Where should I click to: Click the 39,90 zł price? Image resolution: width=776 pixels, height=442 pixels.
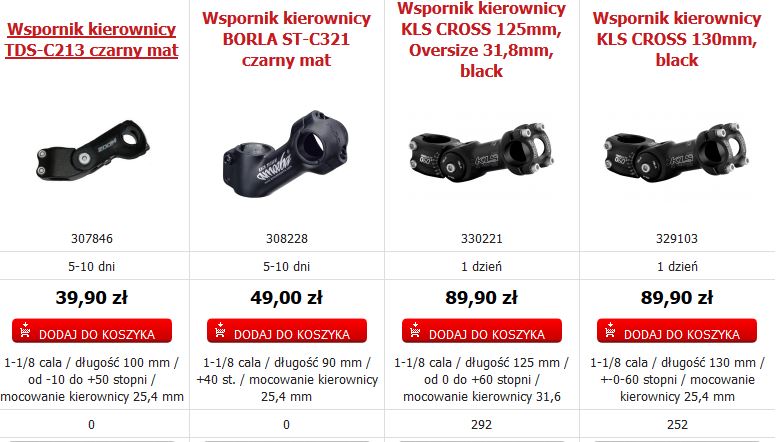tap(92, 297)
